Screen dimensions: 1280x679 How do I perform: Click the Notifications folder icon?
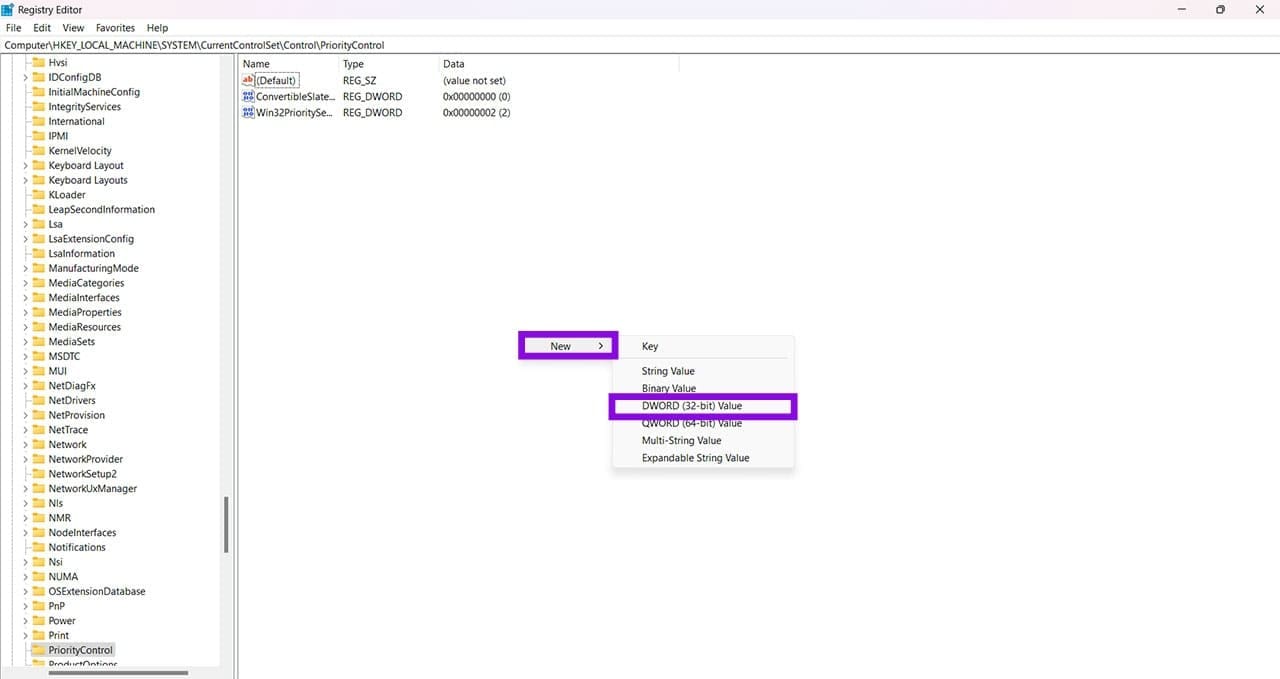pos(39,547)
